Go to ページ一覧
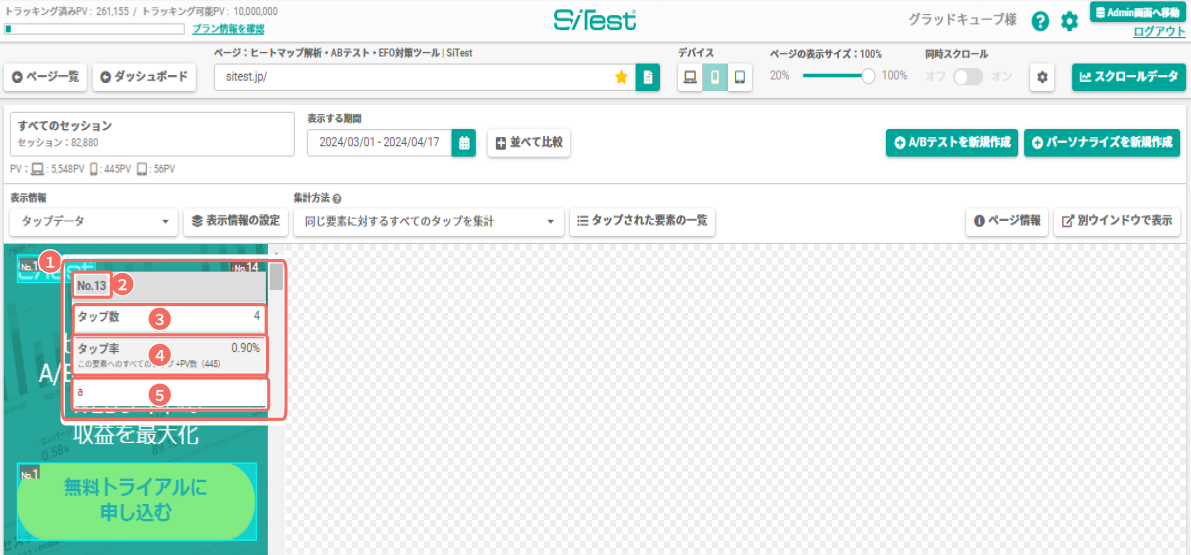The height and width of the screenshot is (555, 1191). [46, 77]
